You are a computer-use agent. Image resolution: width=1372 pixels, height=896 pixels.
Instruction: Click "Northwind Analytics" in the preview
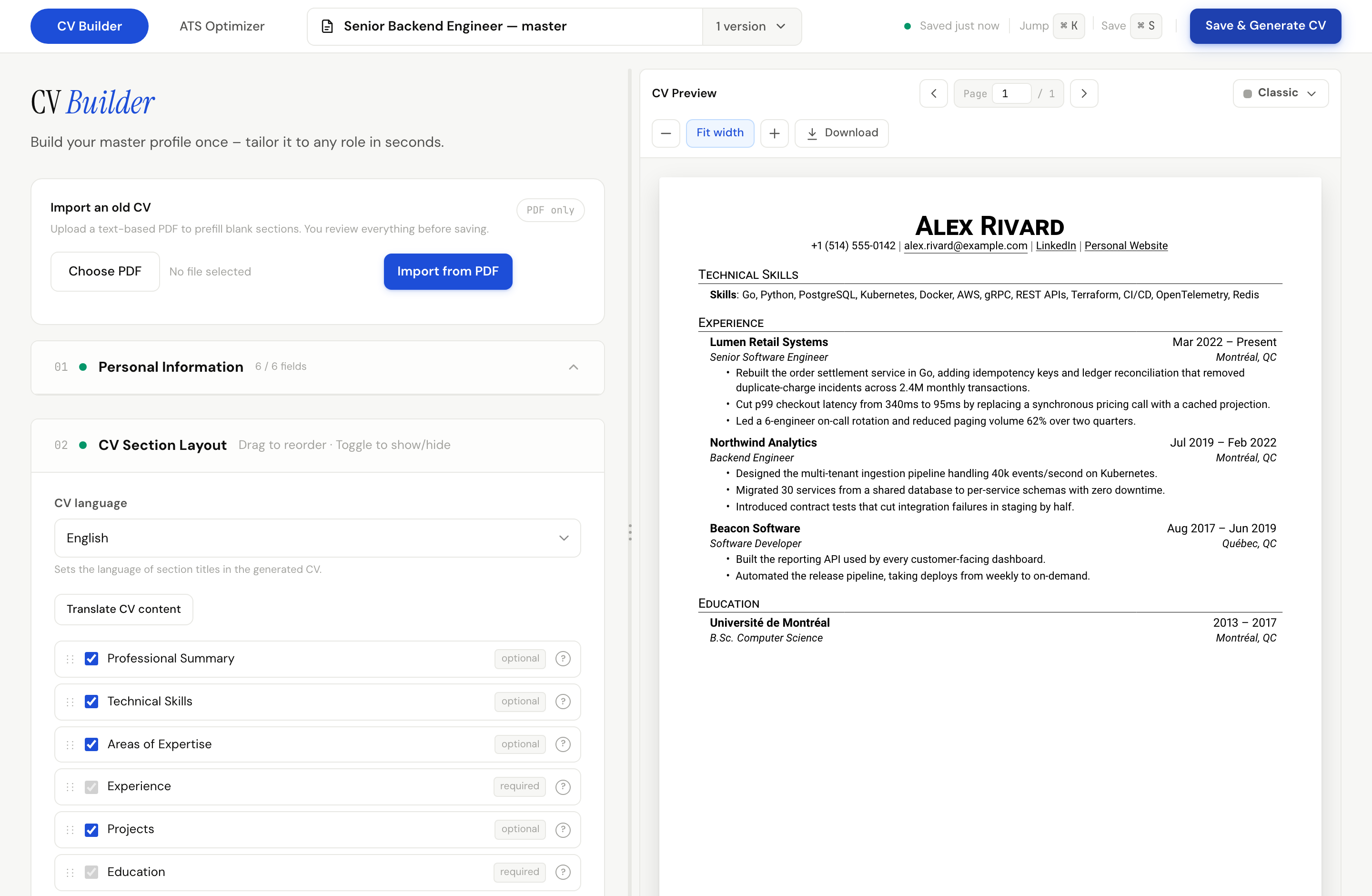coord(763,443)
